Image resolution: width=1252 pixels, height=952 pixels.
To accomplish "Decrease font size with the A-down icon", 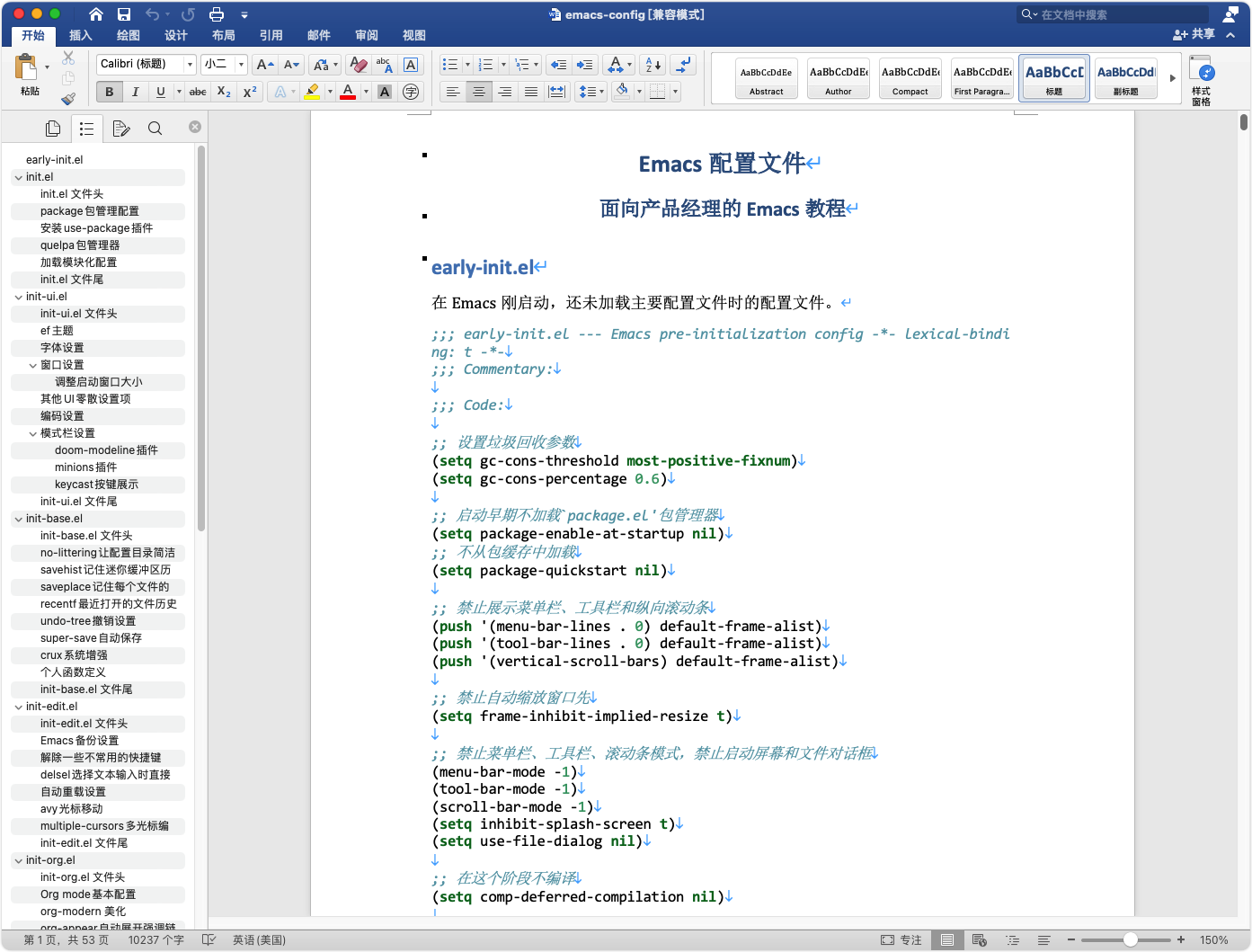I will (291, 65).
